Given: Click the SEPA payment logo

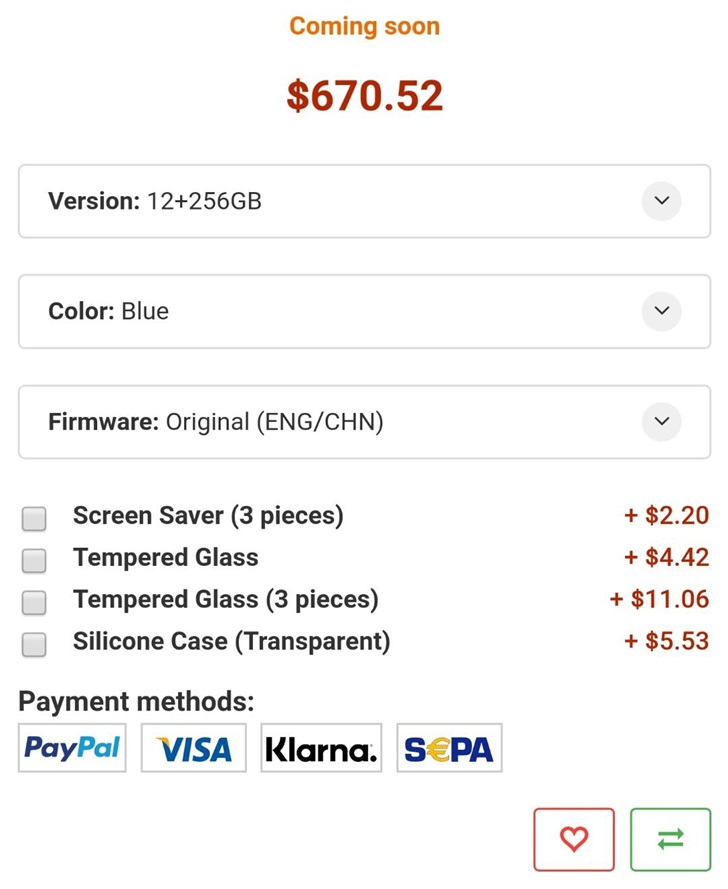Looking at the screenshot, I should coord(449,748).
